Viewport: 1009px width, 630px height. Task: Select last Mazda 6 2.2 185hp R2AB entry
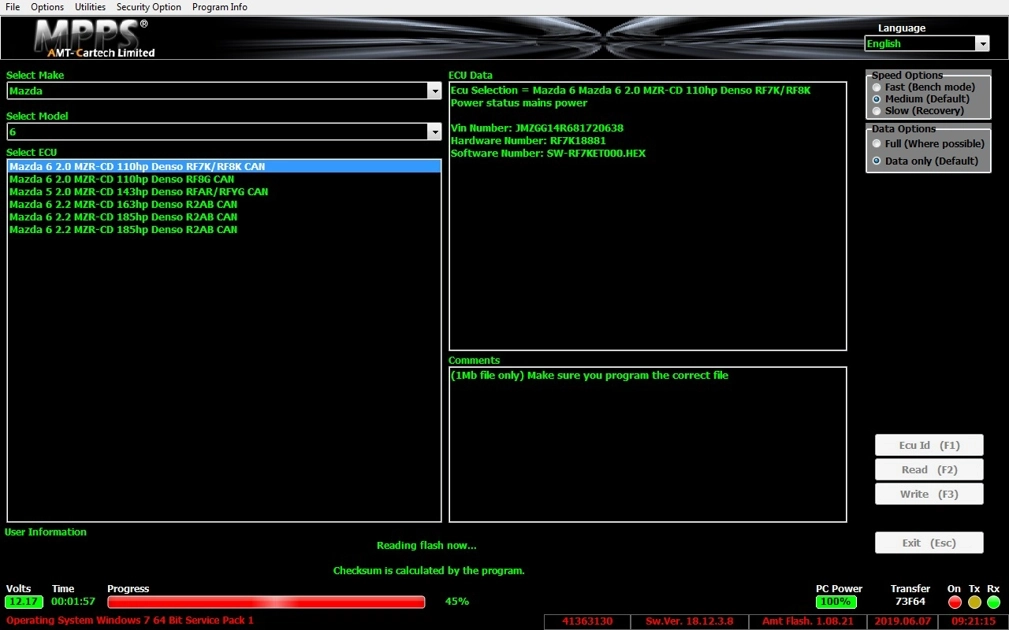pos(224,229)
